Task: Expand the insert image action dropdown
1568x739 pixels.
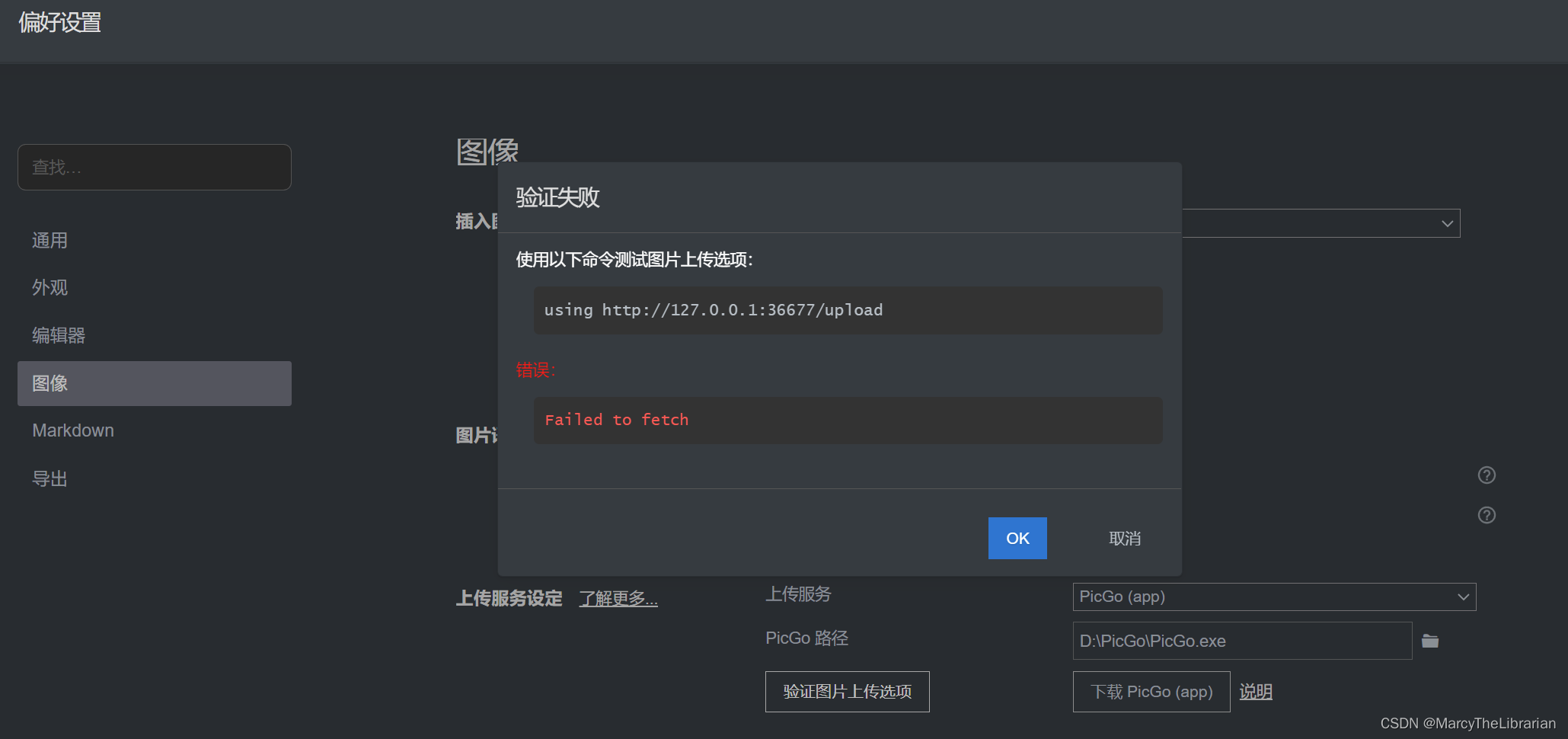Action: click(1321, 223)
